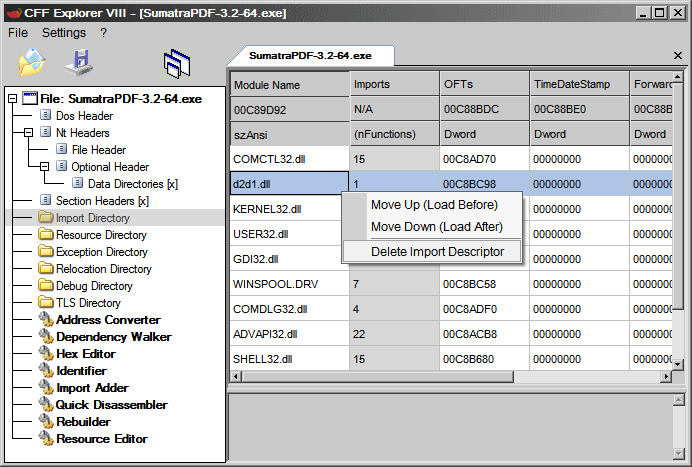Click the TLS Directory folder icon

(45, 302)
